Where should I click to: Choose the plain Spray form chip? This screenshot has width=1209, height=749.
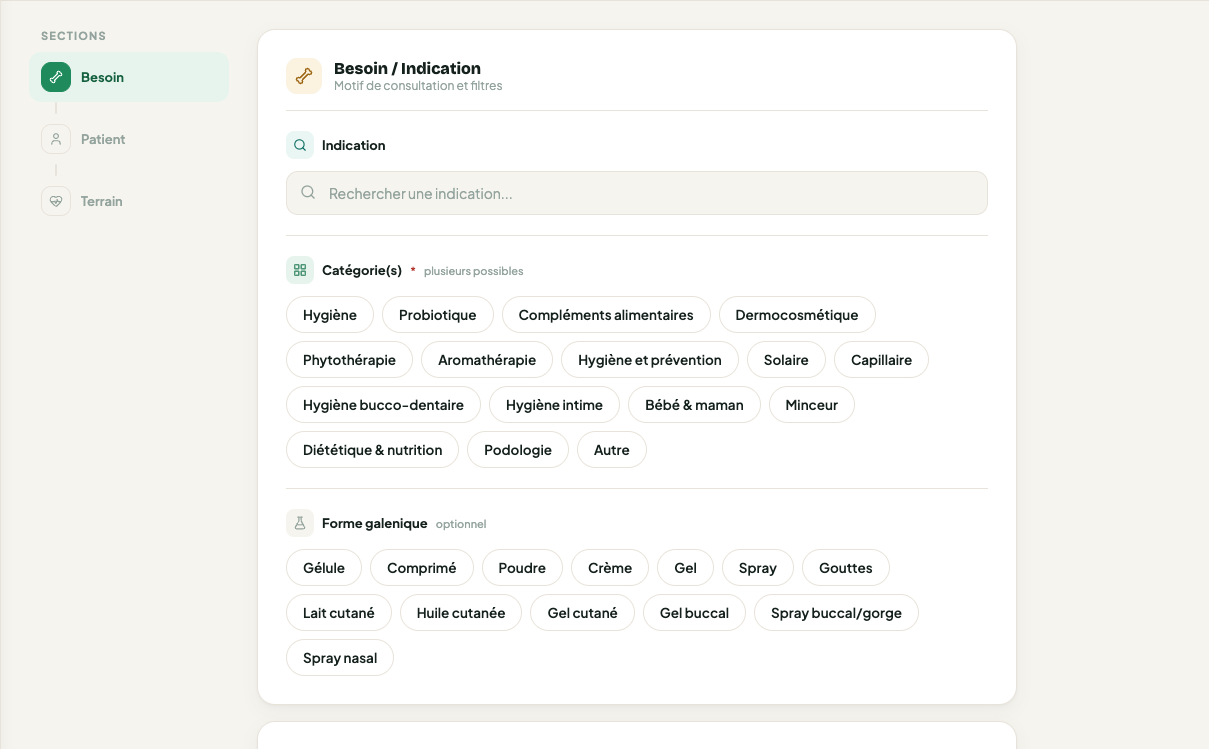pos(758,568)
